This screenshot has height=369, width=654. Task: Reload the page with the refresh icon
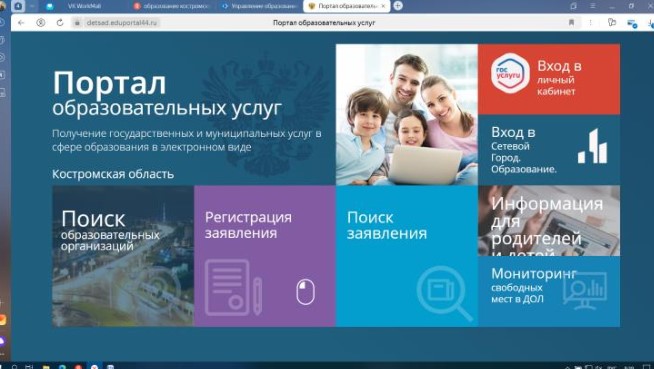60,23
